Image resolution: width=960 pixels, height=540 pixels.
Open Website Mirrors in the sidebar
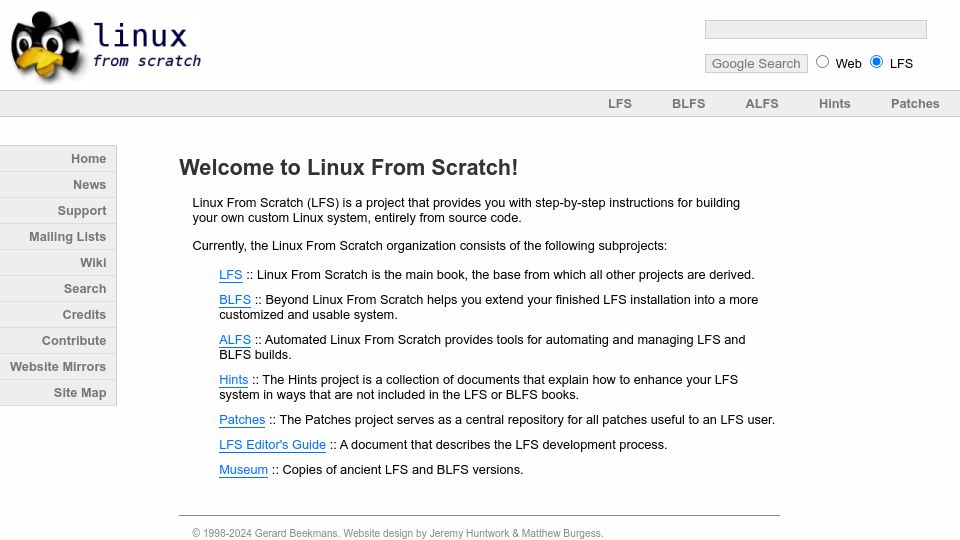coord(58,367)
